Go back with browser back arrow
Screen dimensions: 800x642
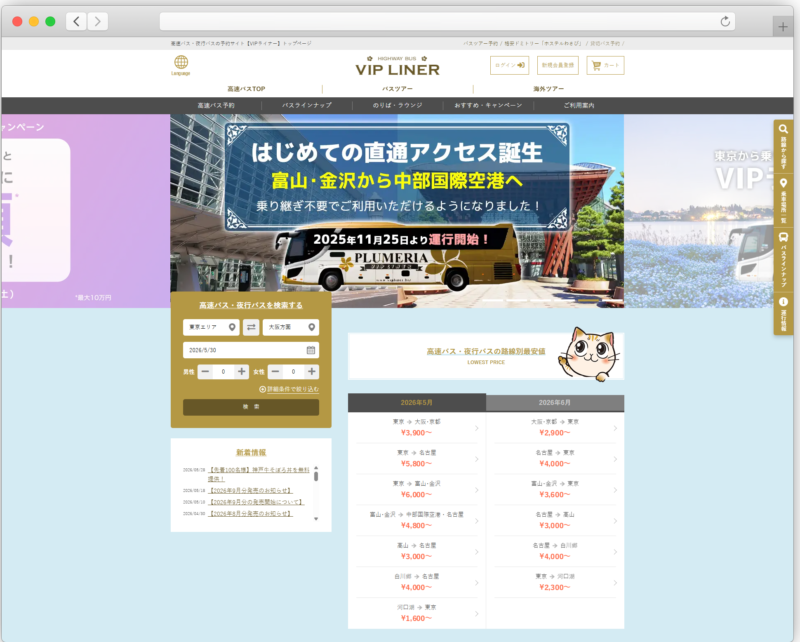click(x=76, y=21)
